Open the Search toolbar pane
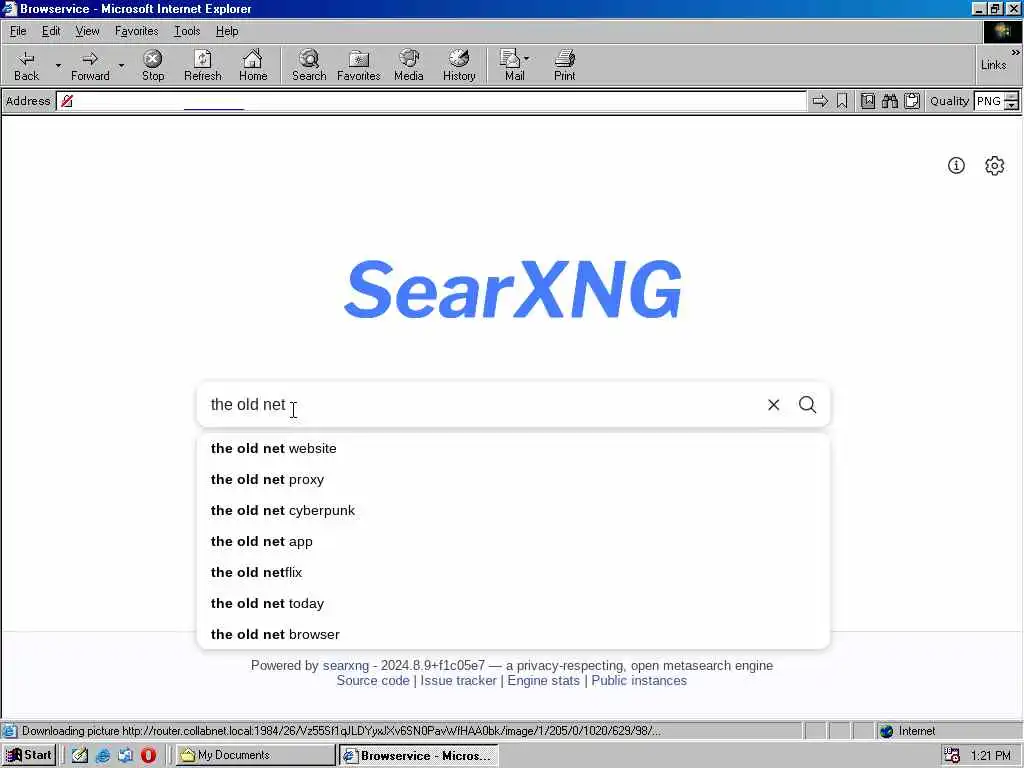The width and height of the screenshot is (1024, 768). point(309,65)
